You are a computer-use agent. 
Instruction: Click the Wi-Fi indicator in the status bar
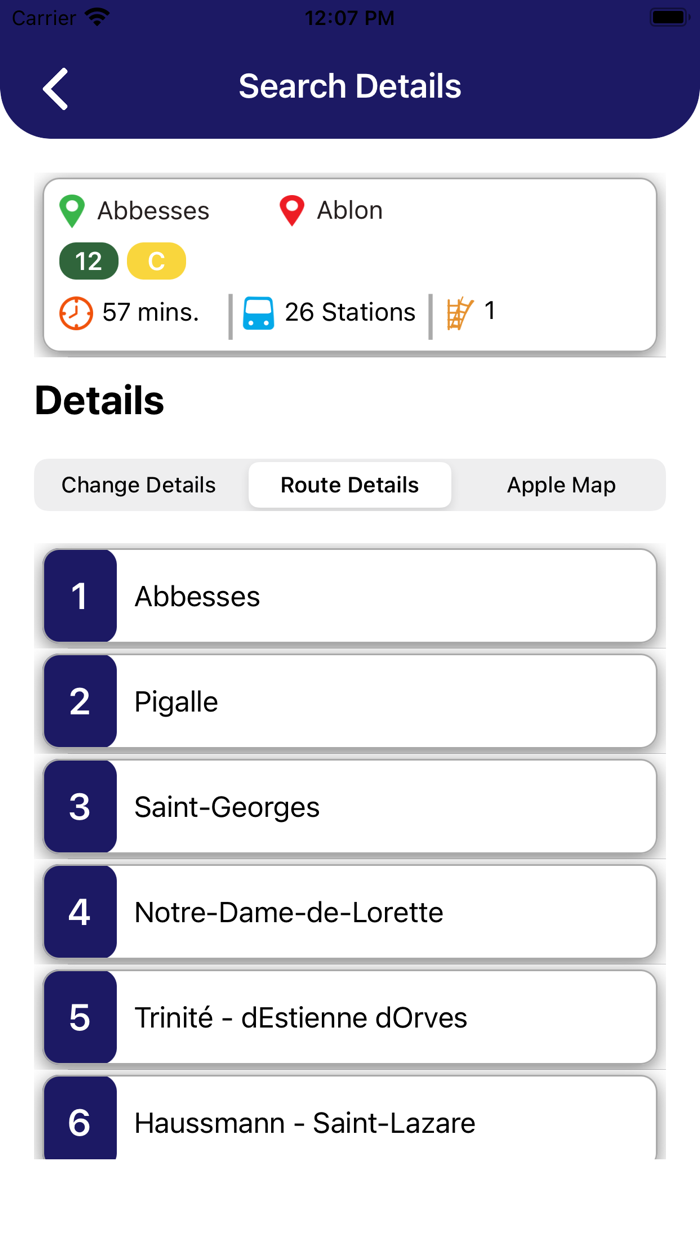click(x=96, y=16)
